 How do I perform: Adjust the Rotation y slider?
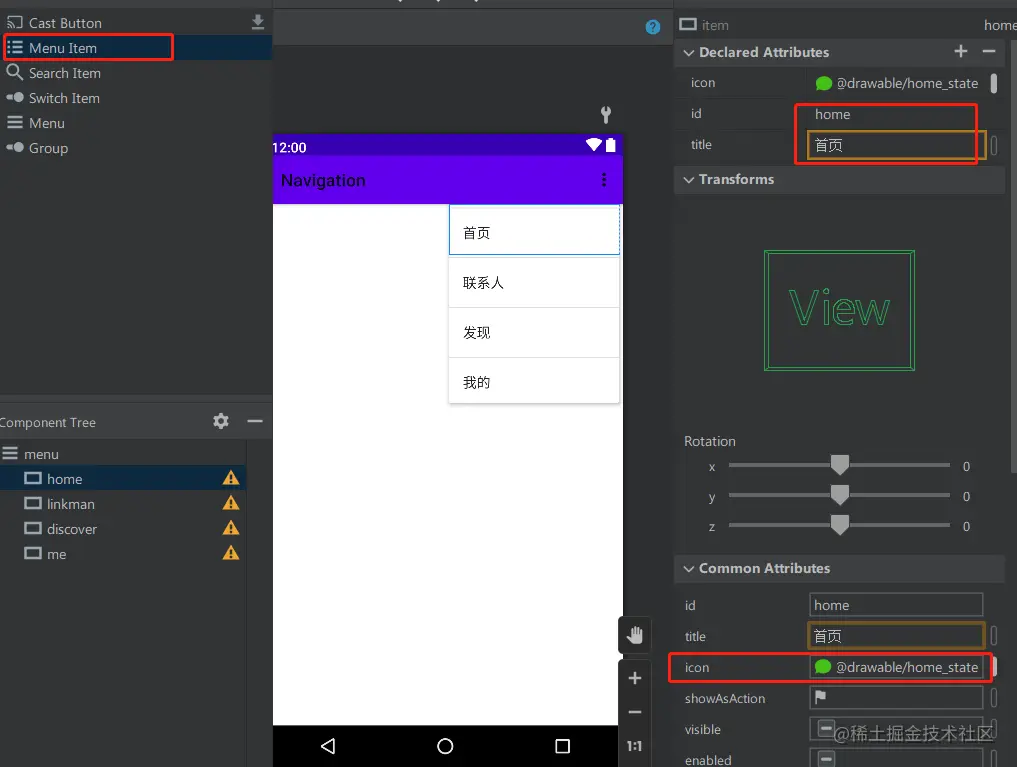point(839,495)
